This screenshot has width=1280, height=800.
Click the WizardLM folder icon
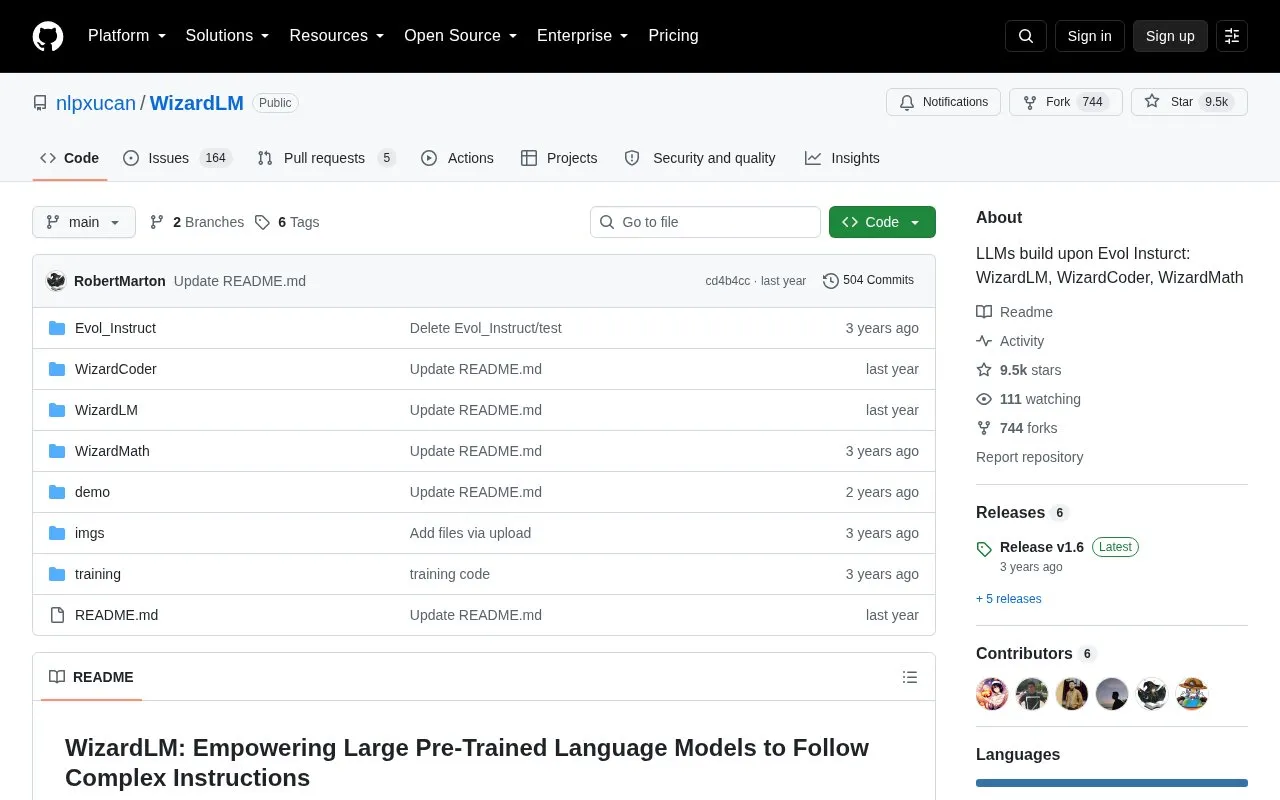point(57,410)
